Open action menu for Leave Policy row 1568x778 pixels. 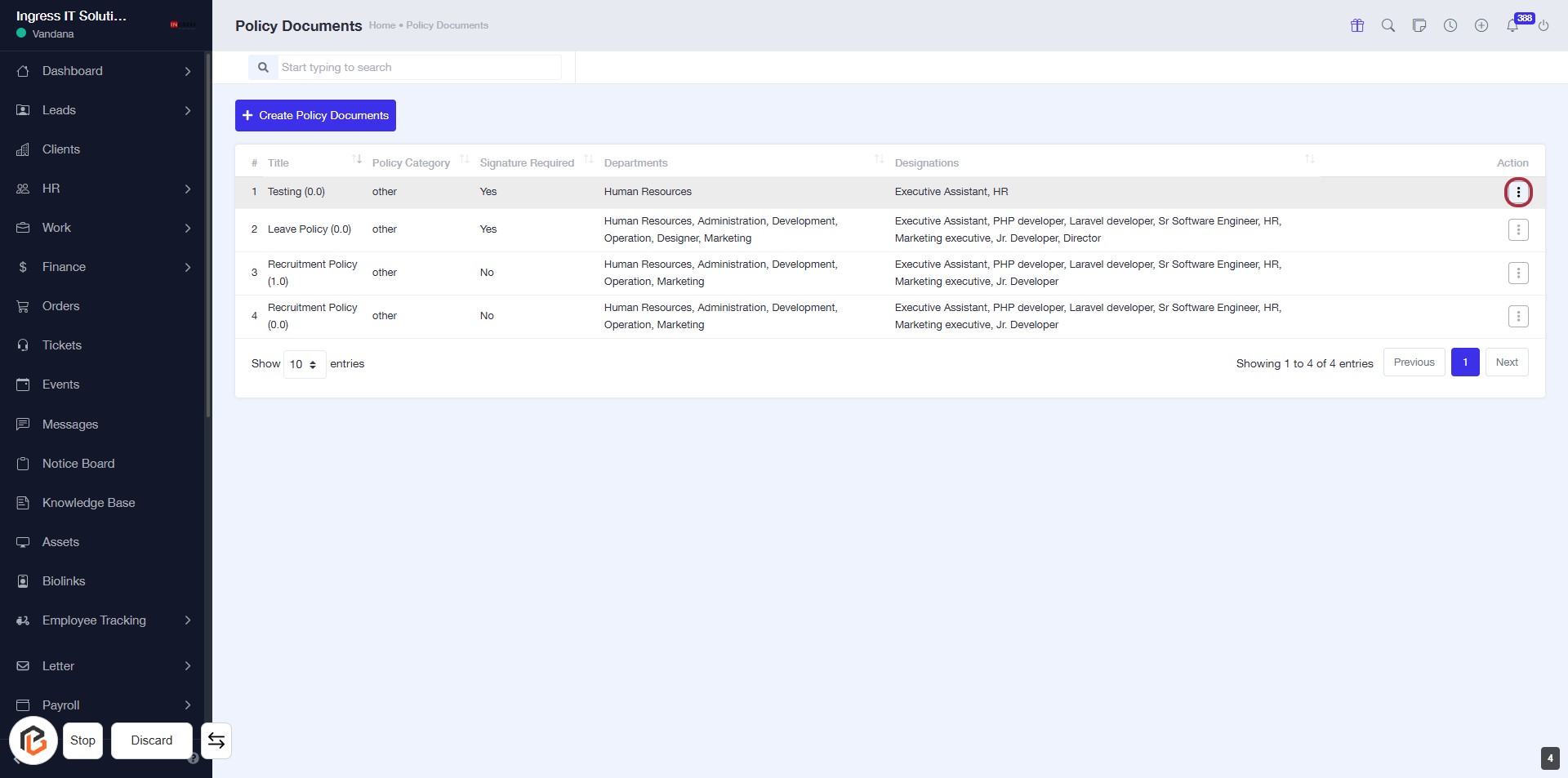[x=1518, y=230]
